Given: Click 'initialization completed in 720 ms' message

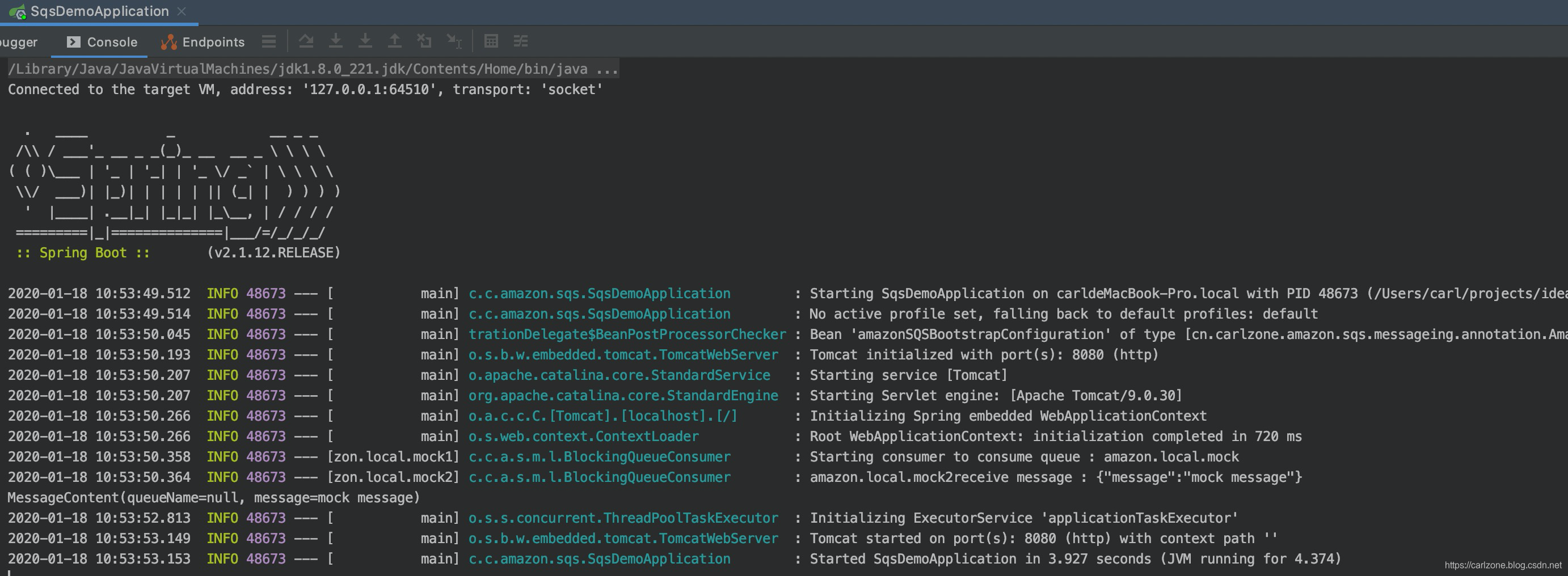Looking at the screenshot, I should [x=1167, y=436].
